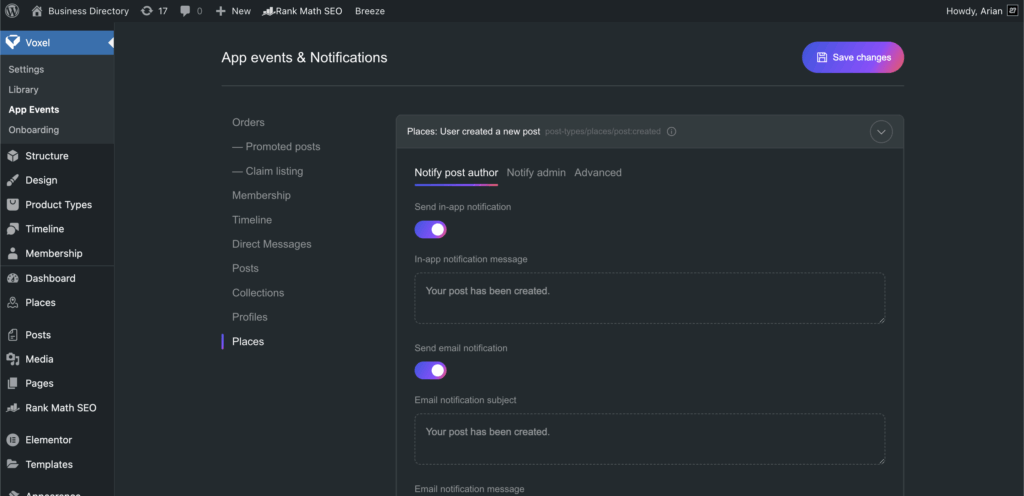Click the comments bubble icon
The image size is (1024, 496).
(x=185, y=11)
